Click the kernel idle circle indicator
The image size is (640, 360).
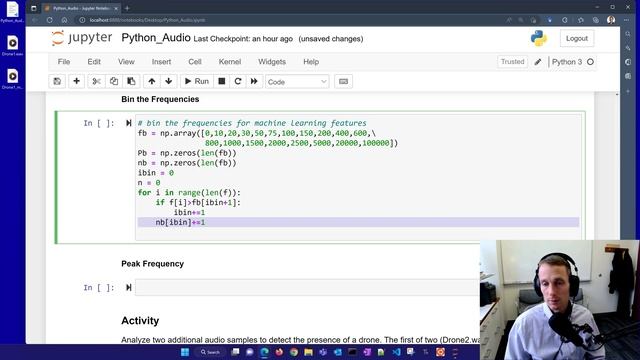click(x=590, y=62)
